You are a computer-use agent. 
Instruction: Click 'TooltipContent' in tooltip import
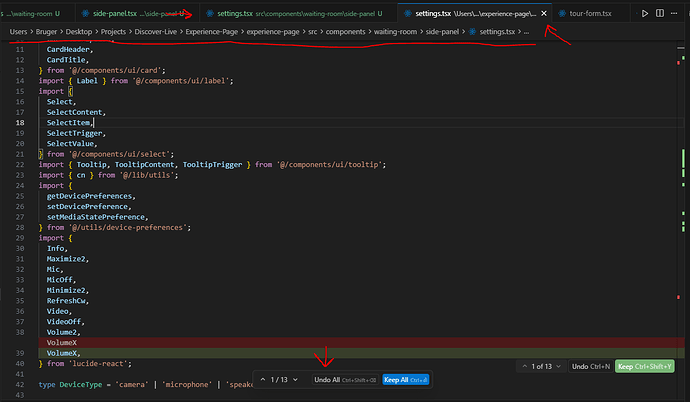click(147, 164)
